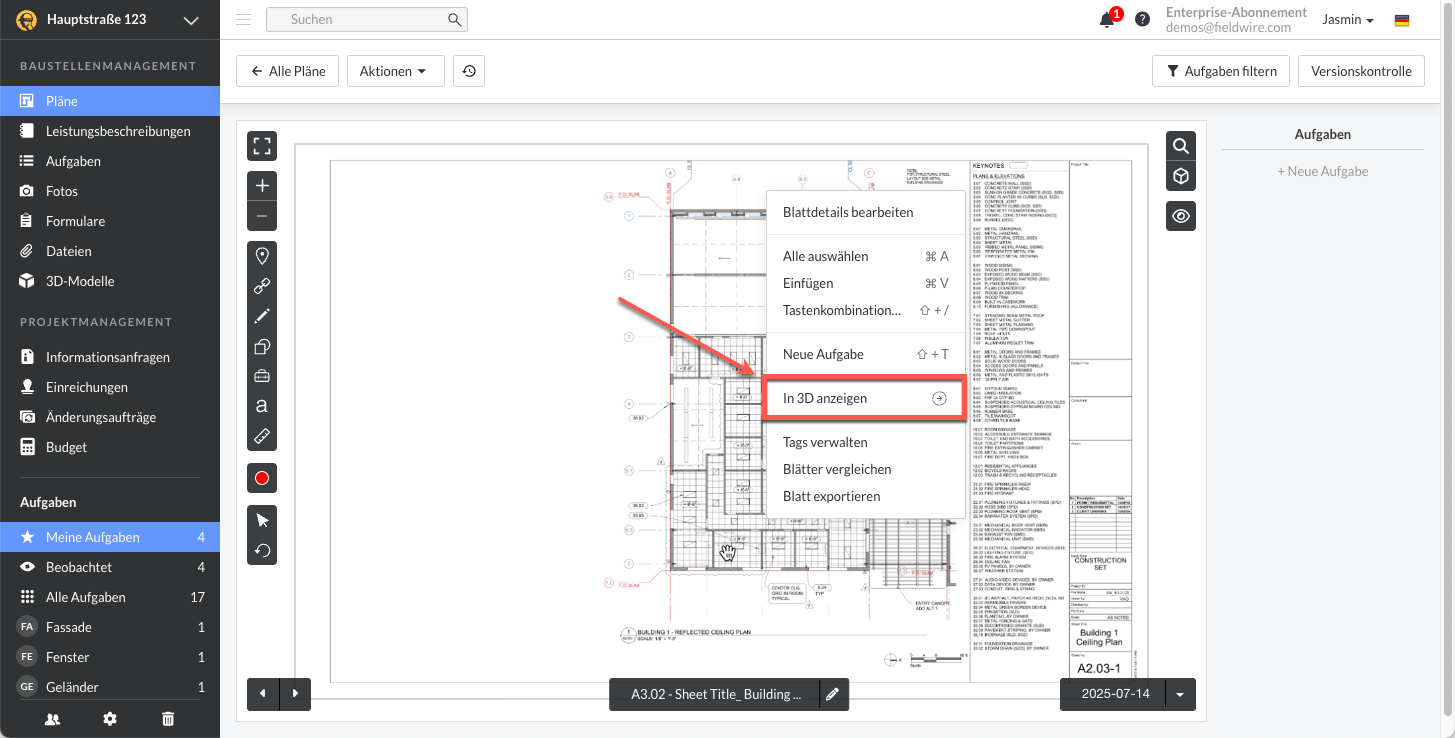Click the Aufgaben filtern button
This screenshot has height=738, width=1455.
1220,71
